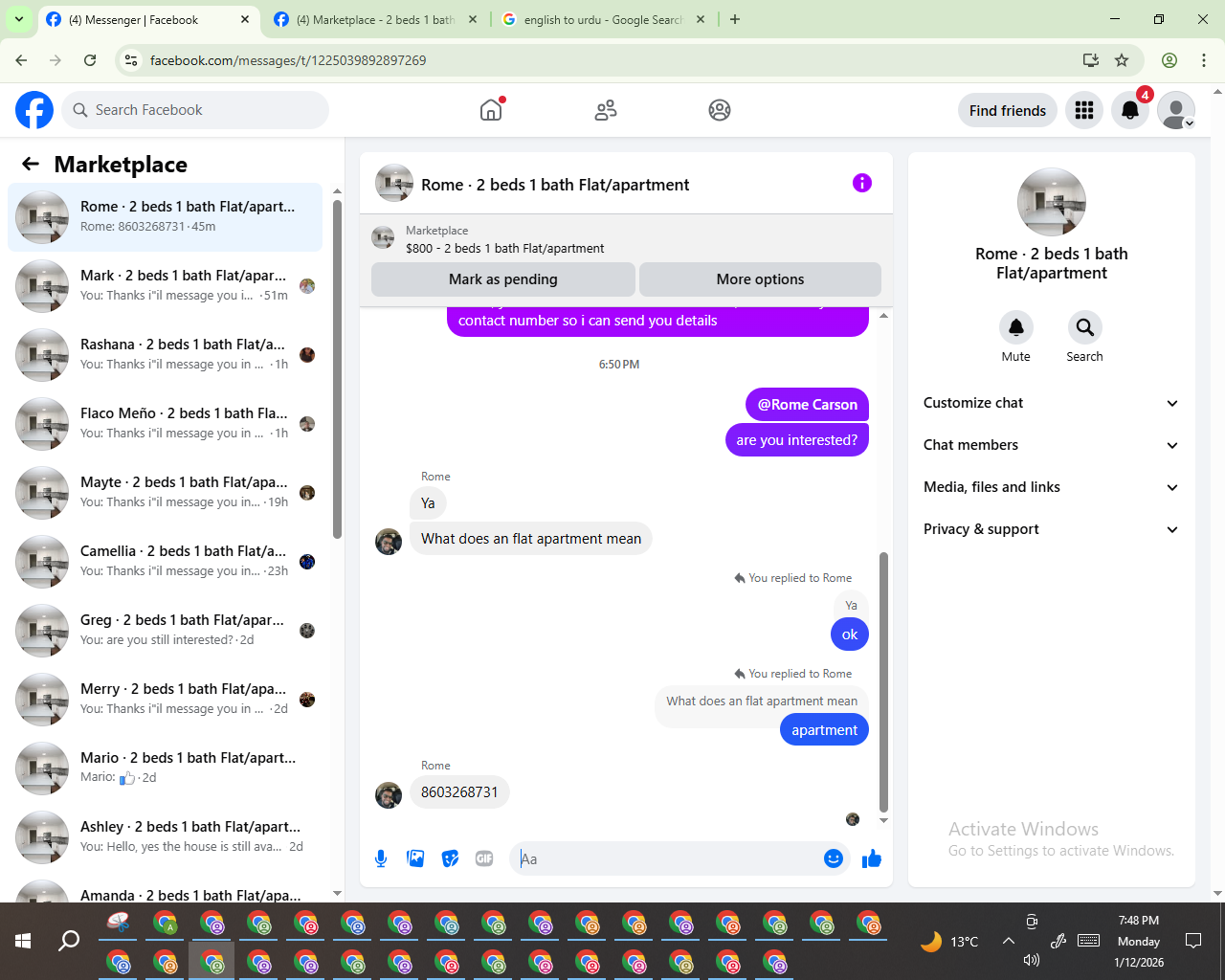Search in conversation magnifier icon
Screen dimensions: 1225x980
[x=1085, y=327]
